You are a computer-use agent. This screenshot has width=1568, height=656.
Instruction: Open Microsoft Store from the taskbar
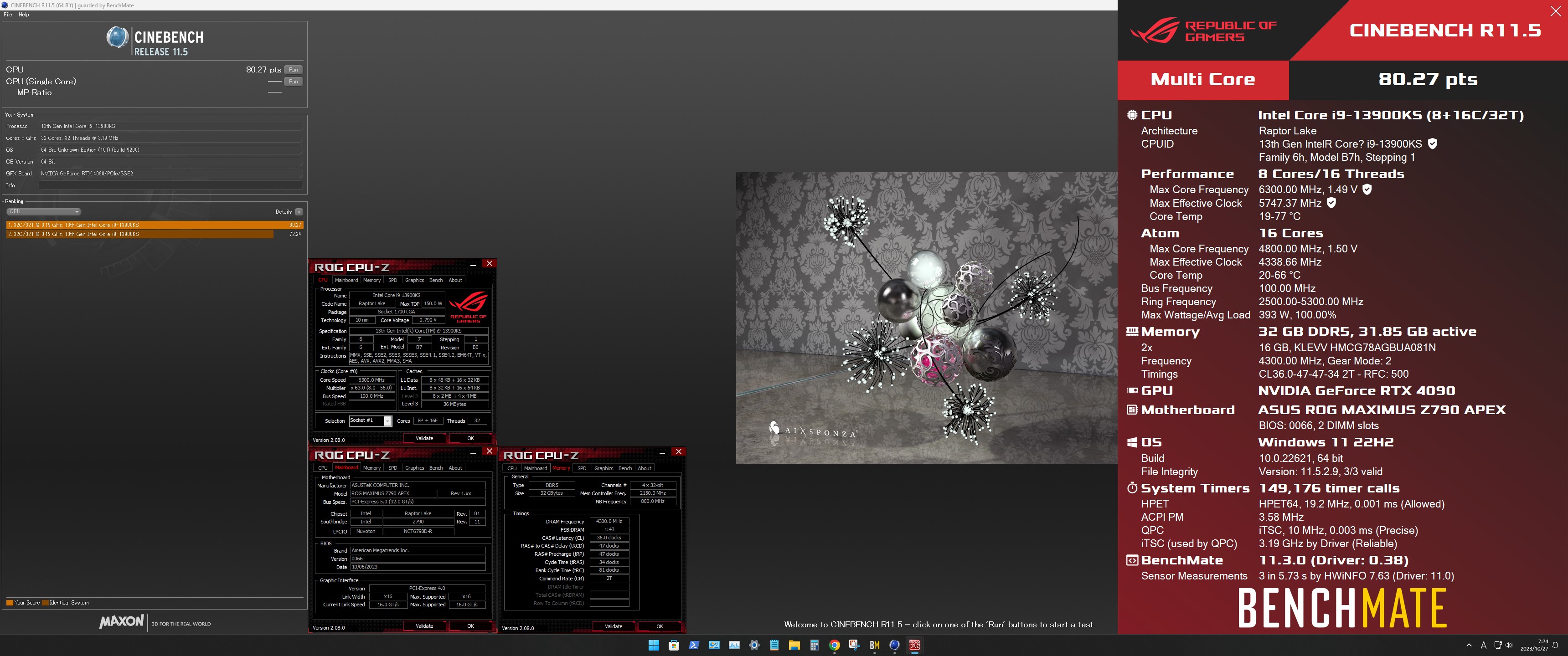point(674,645)
